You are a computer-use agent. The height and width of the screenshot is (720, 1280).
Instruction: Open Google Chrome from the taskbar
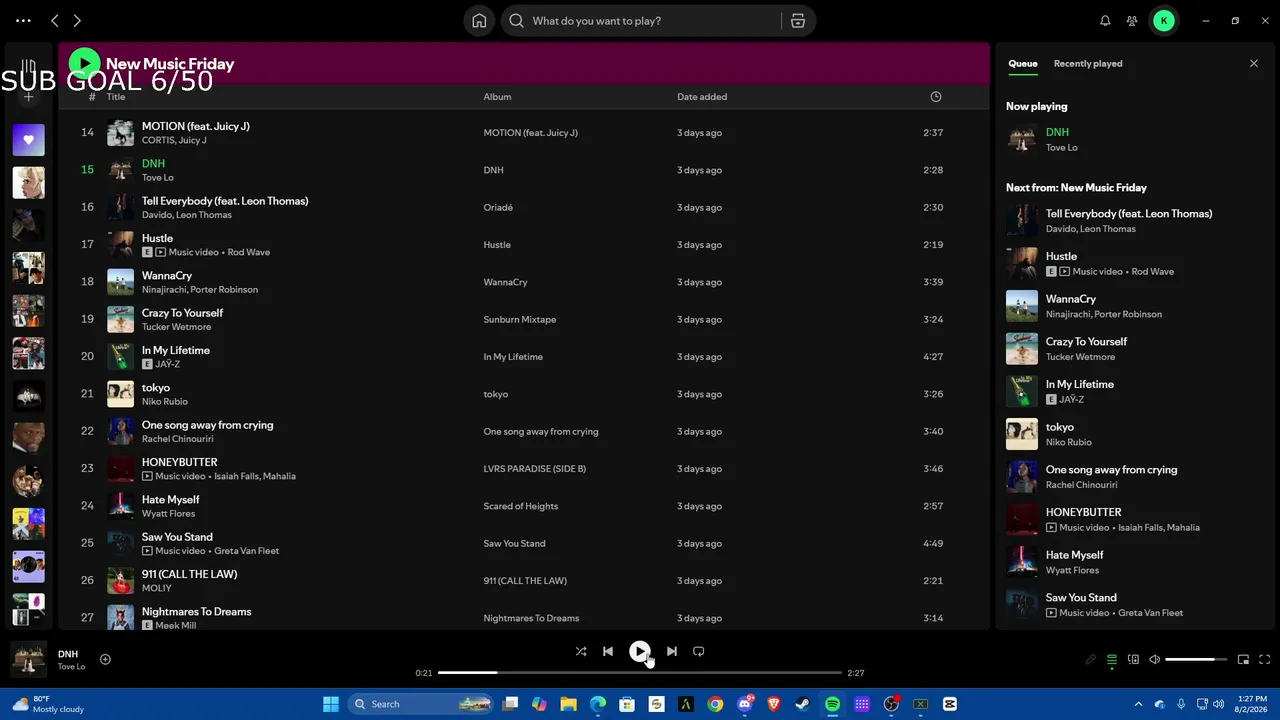coord(715,704)
